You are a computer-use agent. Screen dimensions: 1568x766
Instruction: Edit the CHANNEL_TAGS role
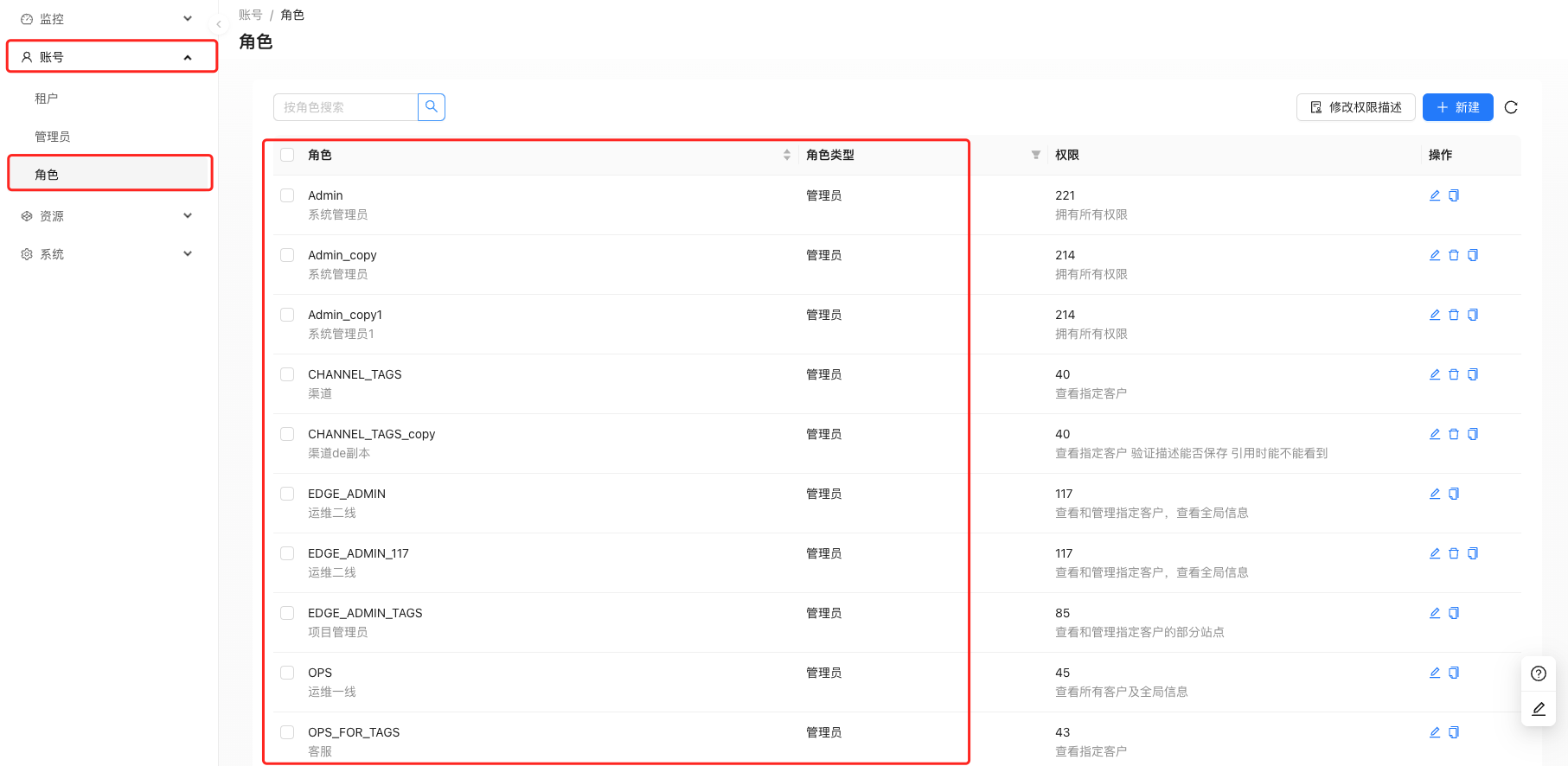coord(1435,374)
